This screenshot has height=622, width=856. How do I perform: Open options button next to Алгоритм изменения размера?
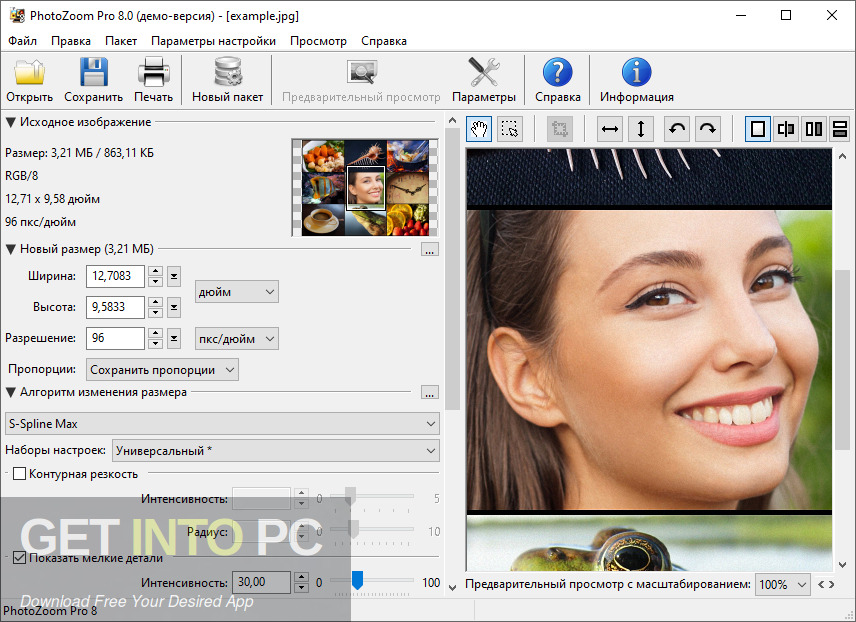click(430, 393)
